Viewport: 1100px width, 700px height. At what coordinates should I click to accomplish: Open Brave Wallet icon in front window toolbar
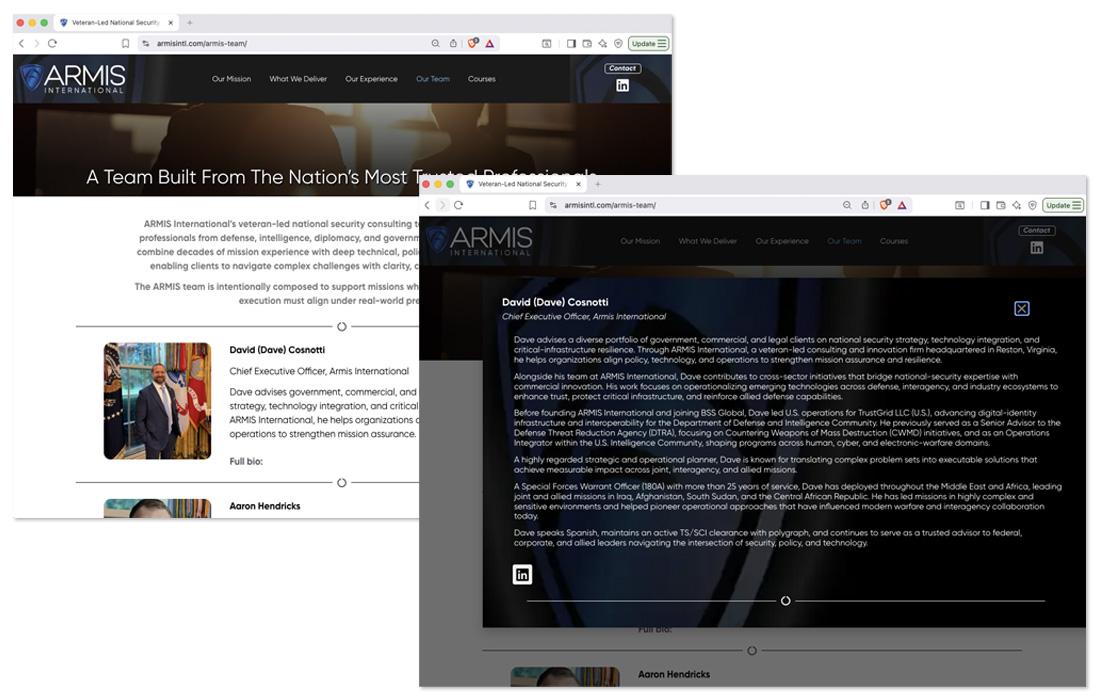pyautogui.click(x=1000, y=206)
